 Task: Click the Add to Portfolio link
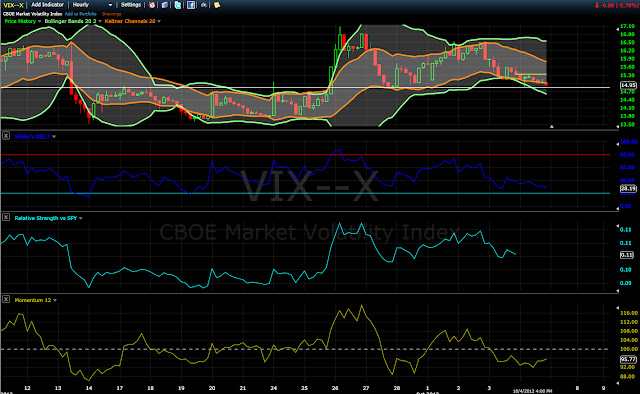[x=80, y=14]
